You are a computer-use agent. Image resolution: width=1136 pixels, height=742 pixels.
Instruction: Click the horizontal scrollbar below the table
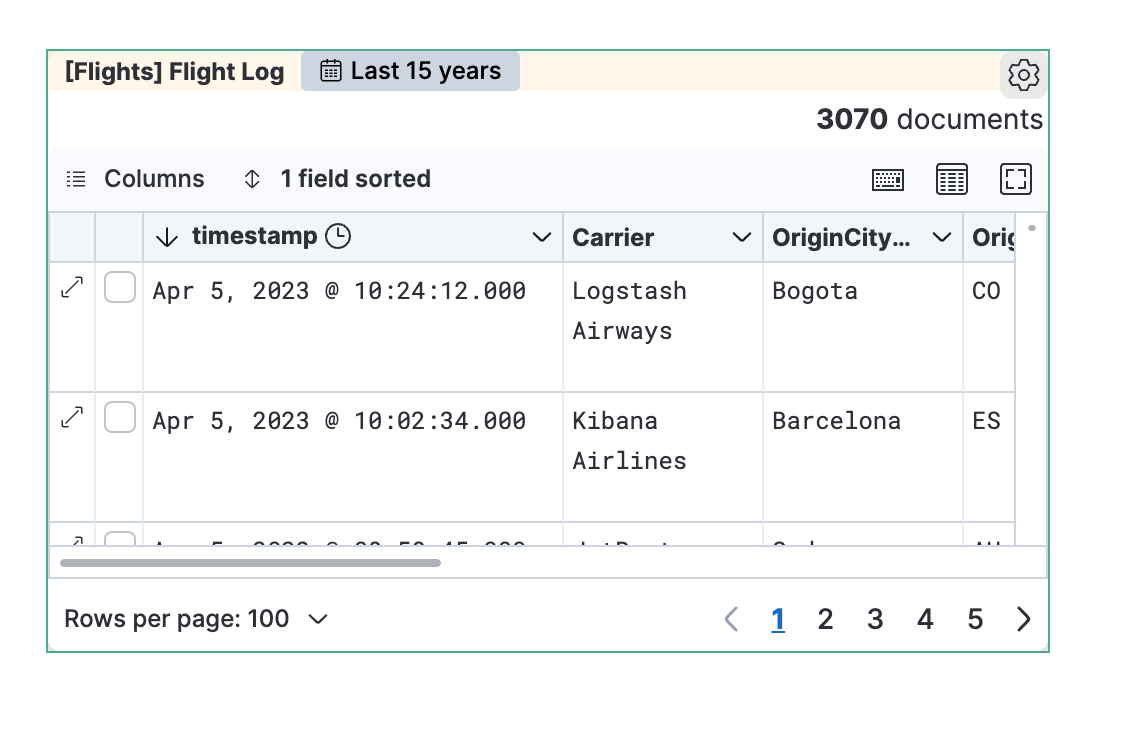click(x=250, y=563)
